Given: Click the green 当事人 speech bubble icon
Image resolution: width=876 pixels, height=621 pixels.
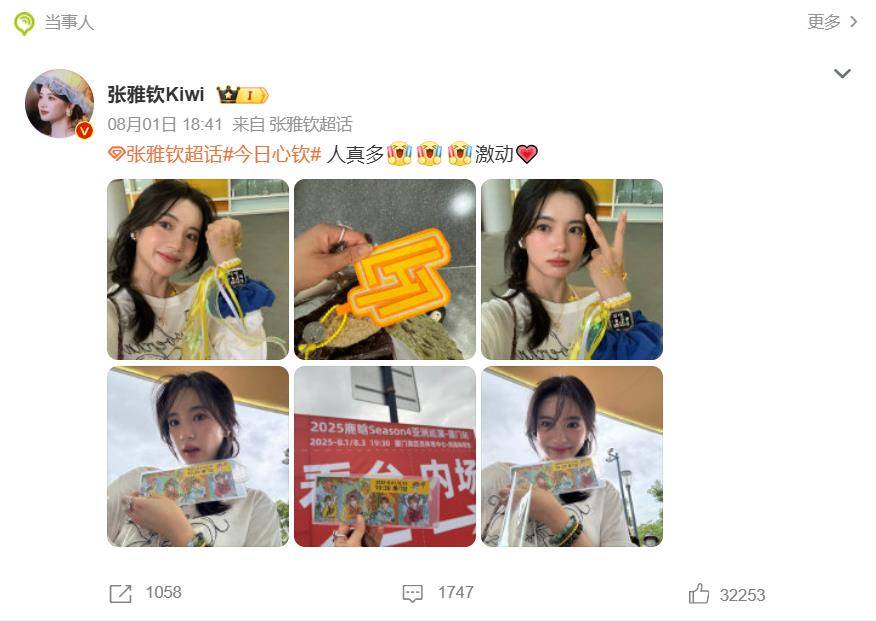Looking at the screenshot, I should click(x=24, y=23).
